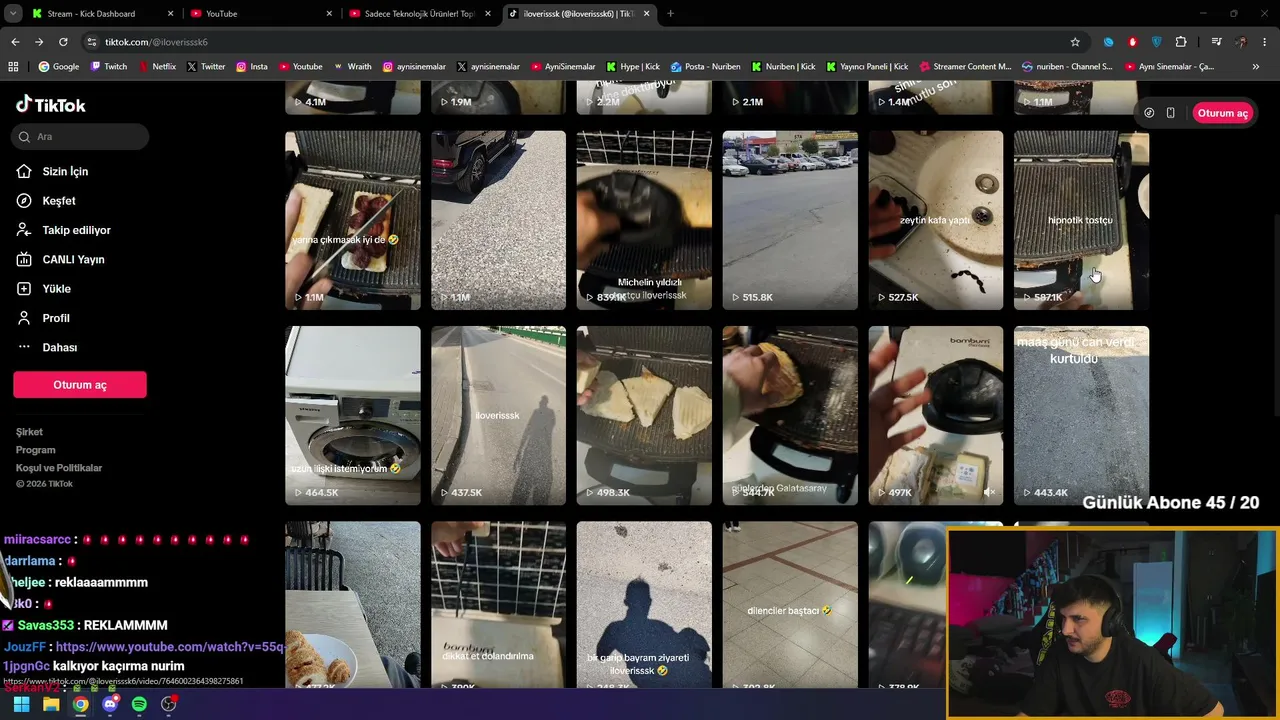Open the tab search dropdown arrow
Viewport: 1280px width, 720px height.
click(13, 14)
